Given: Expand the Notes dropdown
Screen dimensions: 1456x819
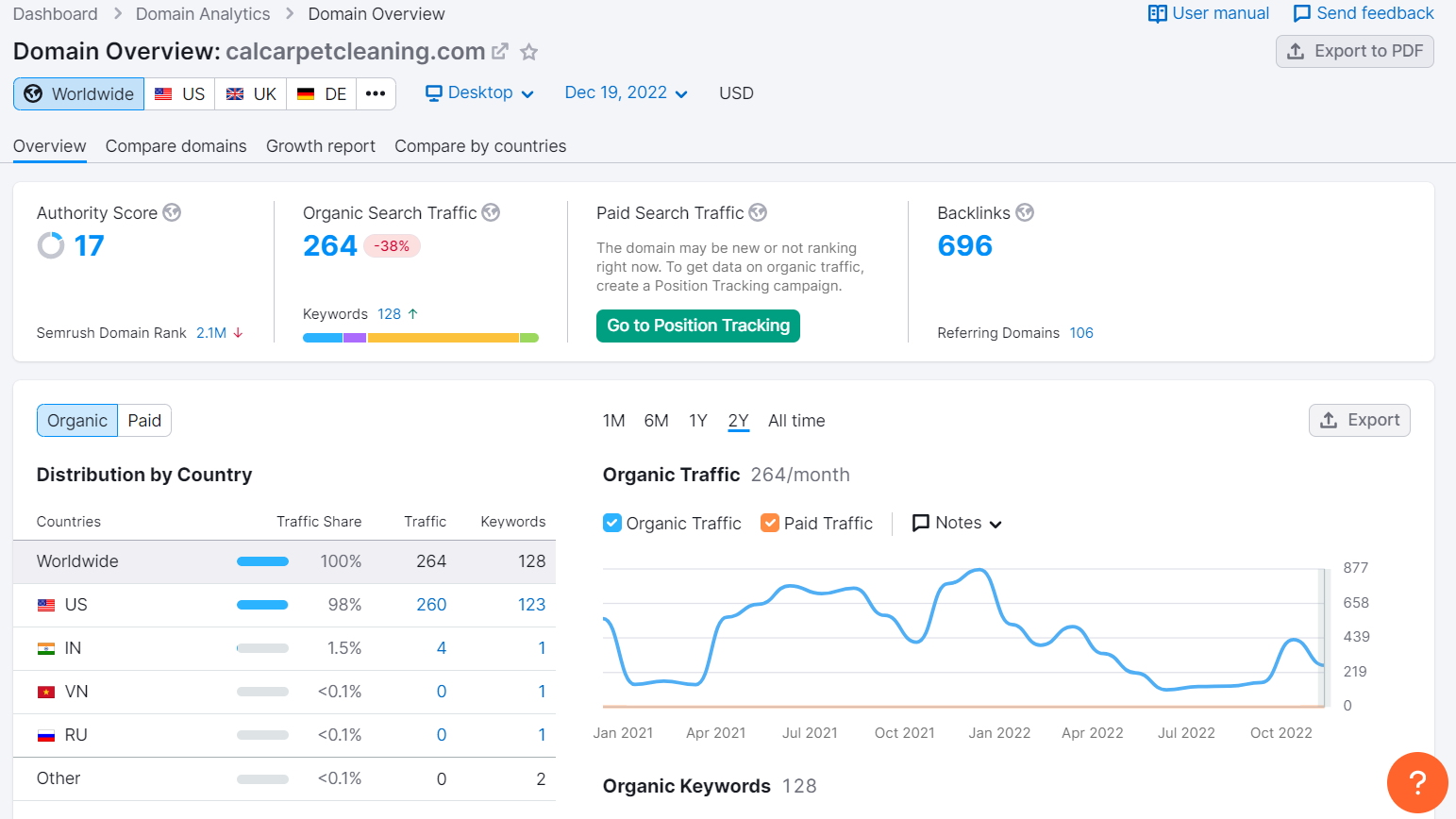Looking at the screenshot, I should [x=957, y=523].
